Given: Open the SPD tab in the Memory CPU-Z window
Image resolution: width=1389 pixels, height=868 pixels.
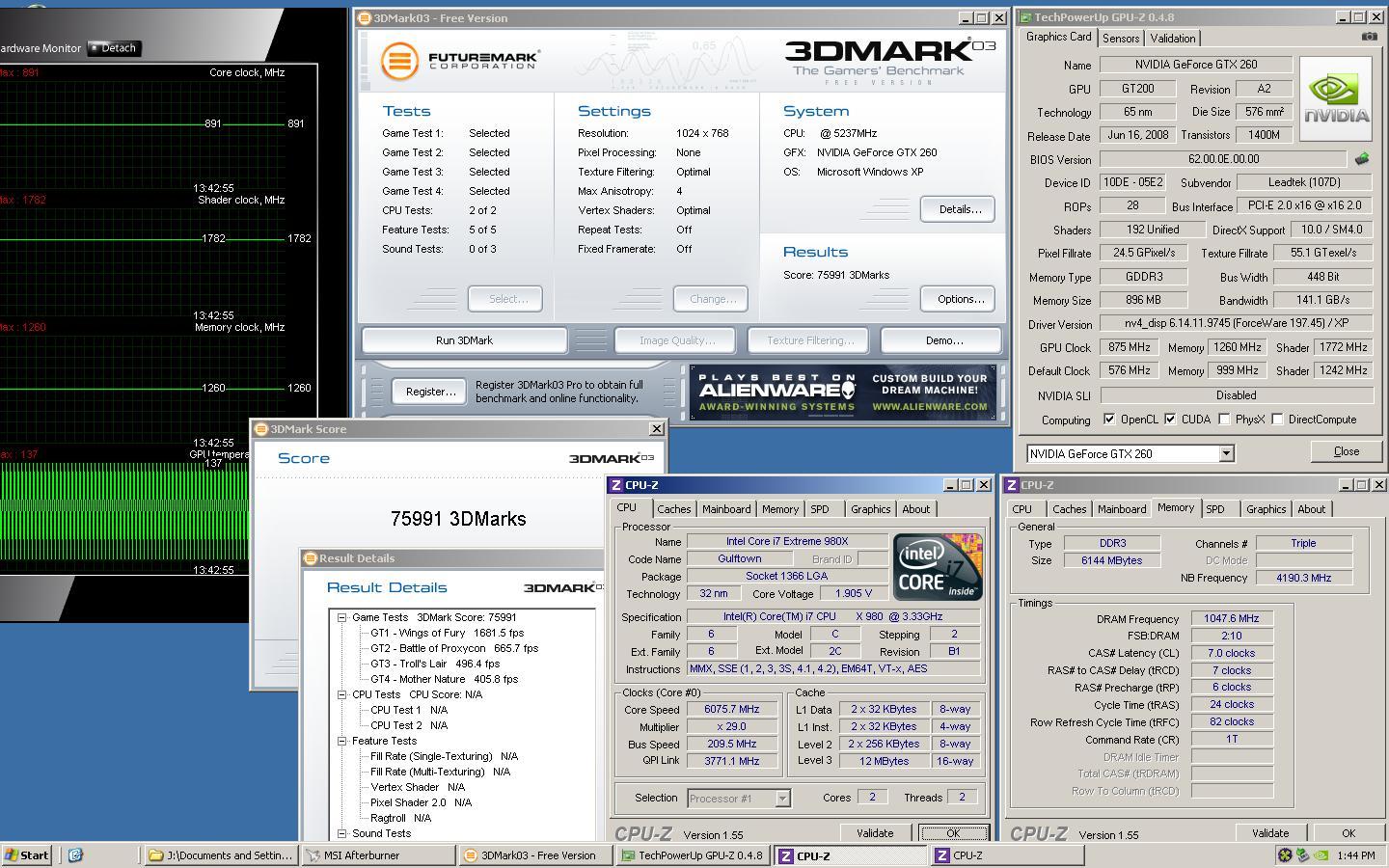Looking at the screenshot, I should [x=1215, y=509].
